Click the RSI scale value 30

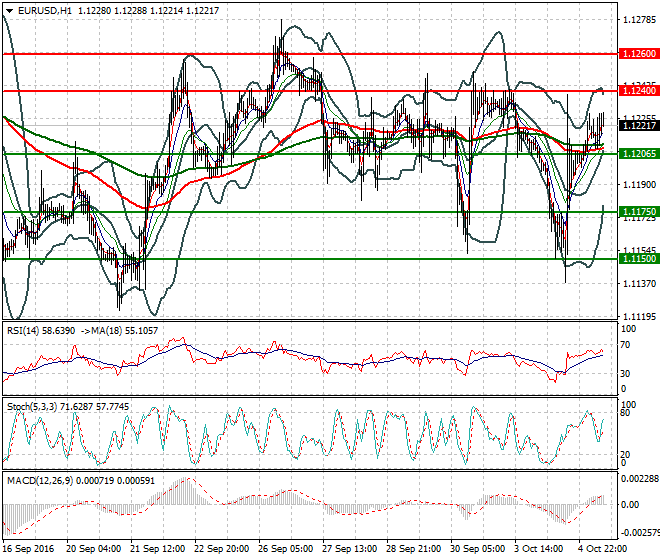625,373
